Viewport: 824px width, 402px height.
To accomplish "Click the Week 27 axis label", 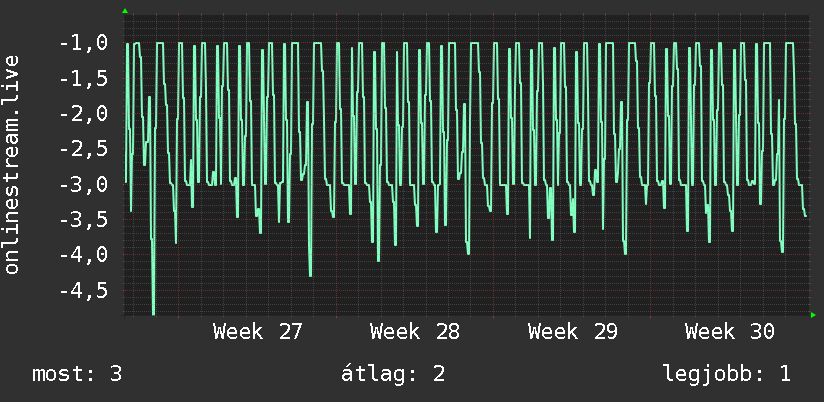I will pyautogui.click(x=258, y=332).
